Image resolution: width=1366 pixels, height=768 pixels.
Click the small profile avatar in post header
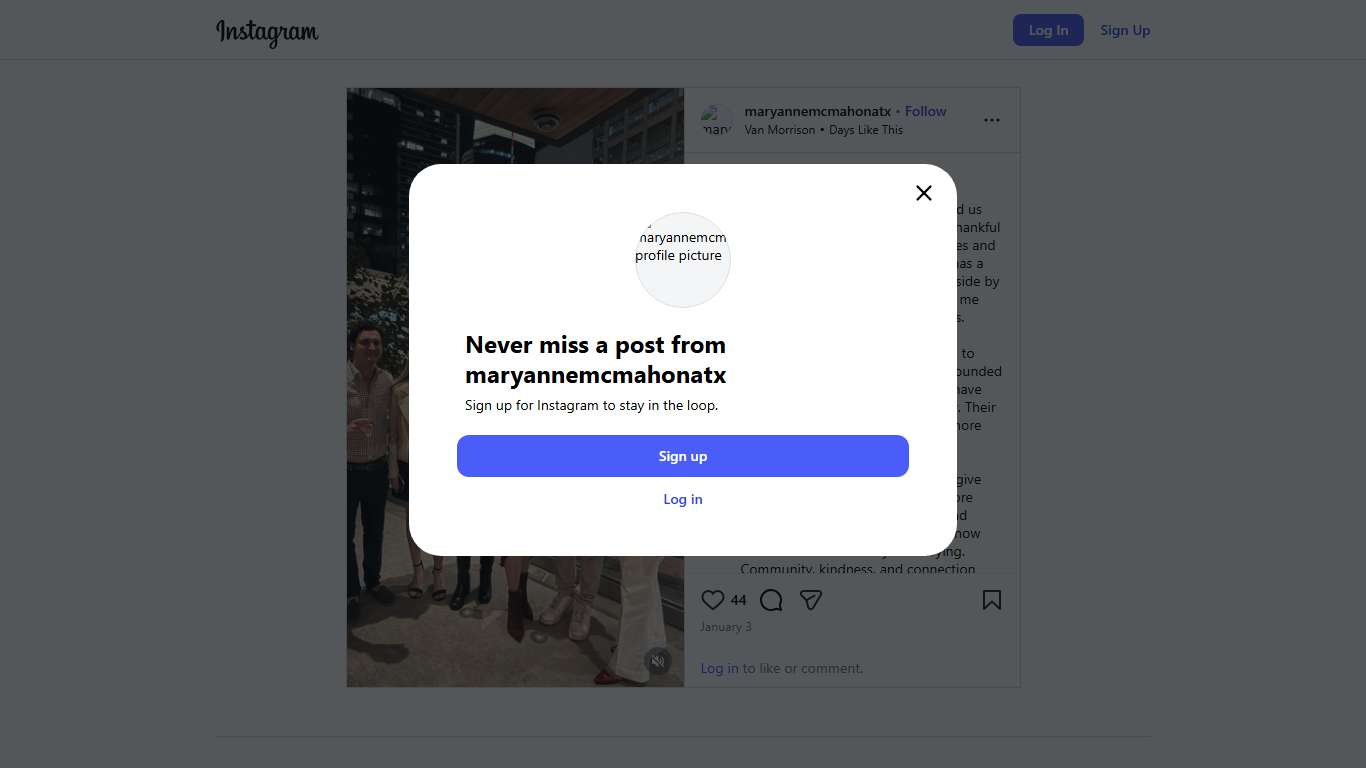[717, 120]
